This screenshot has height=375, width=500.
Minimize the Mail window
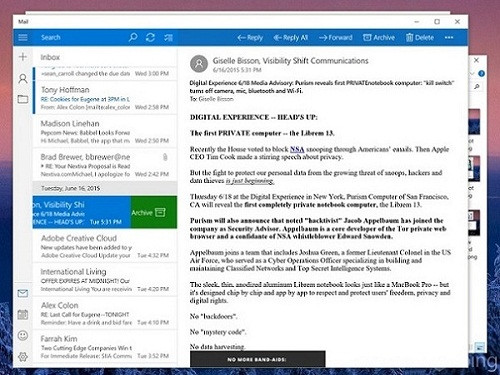pos(417,22)
